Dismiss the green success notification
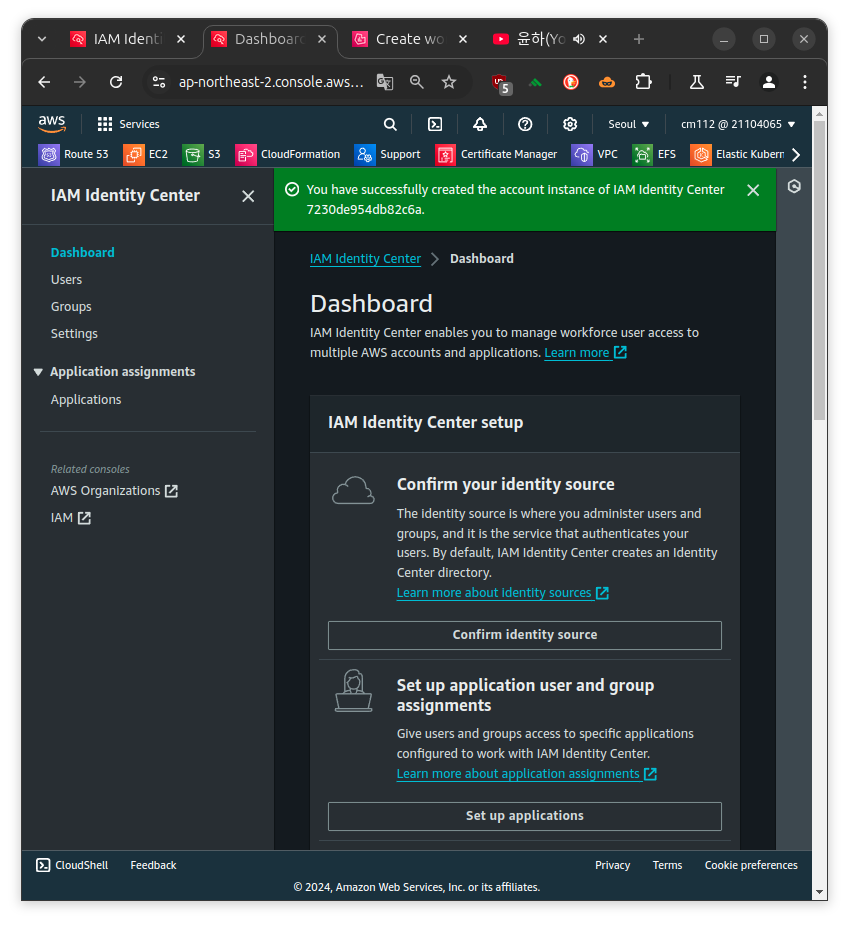849x925 pixels. pos(753,190)
